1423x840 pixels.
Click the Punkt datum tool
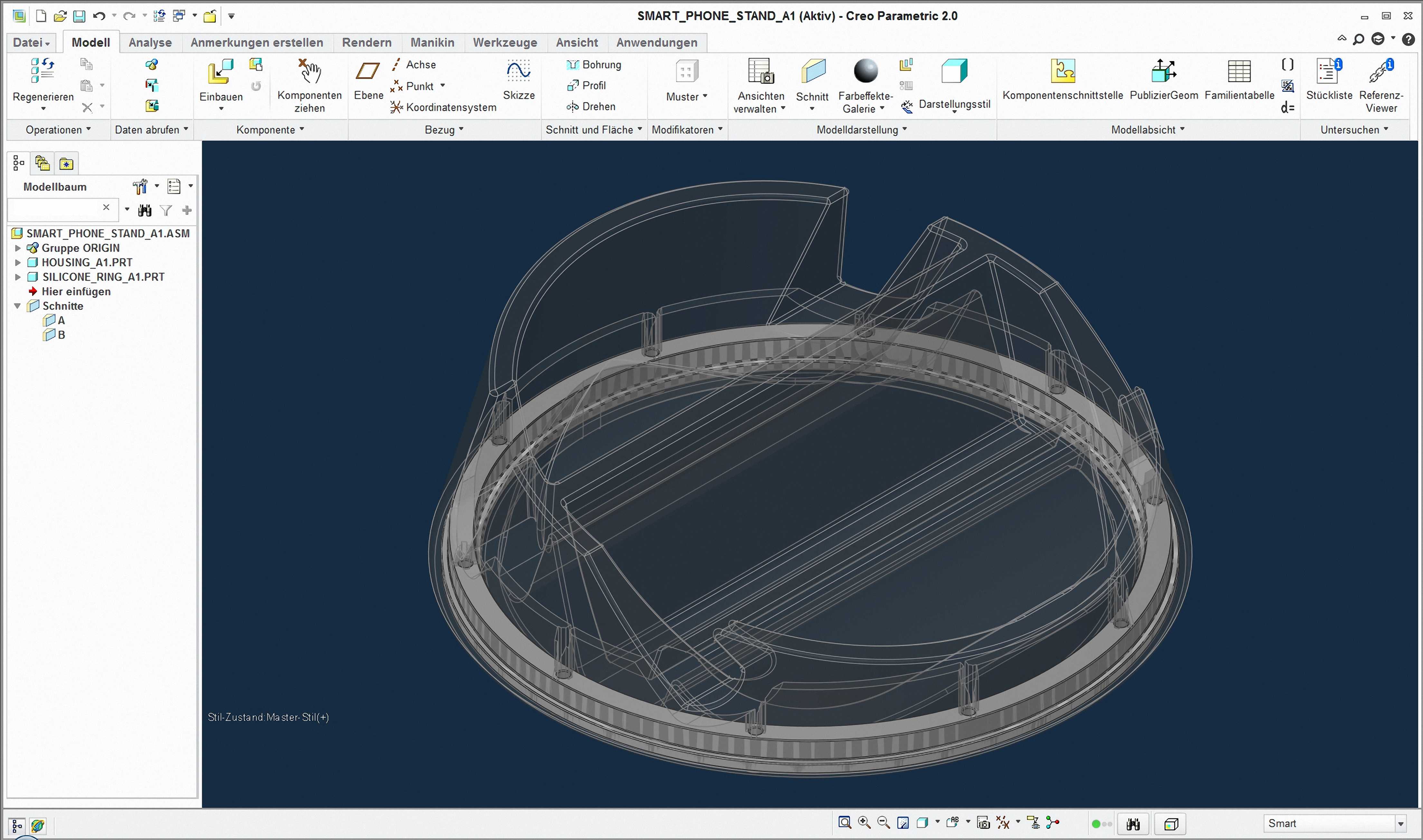pos(413,86)
